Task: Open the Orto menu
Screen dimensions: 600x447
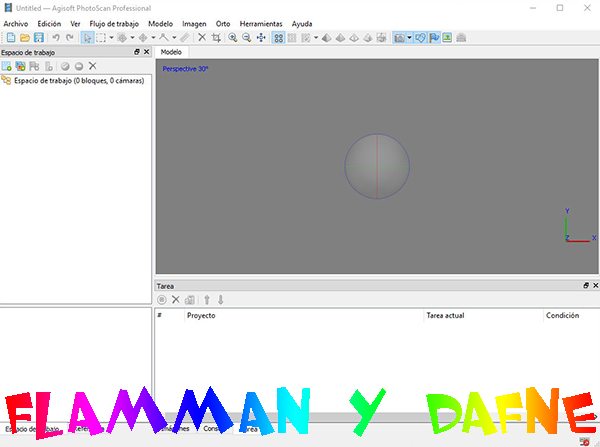Action: (x=223, y=24)
